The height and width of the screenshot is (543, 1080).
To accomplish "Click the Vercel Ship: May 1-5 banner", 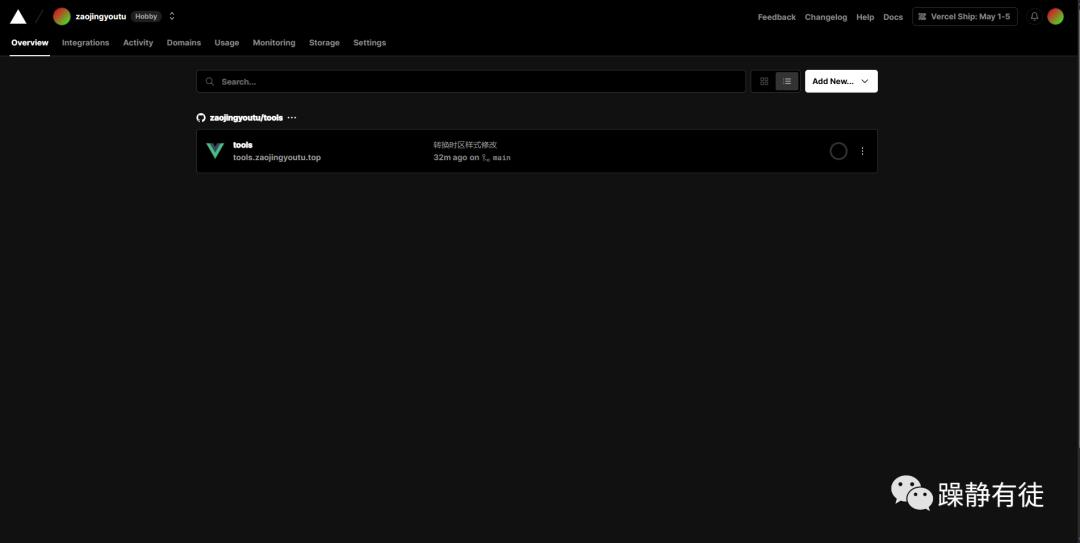I will pos(964,17).
